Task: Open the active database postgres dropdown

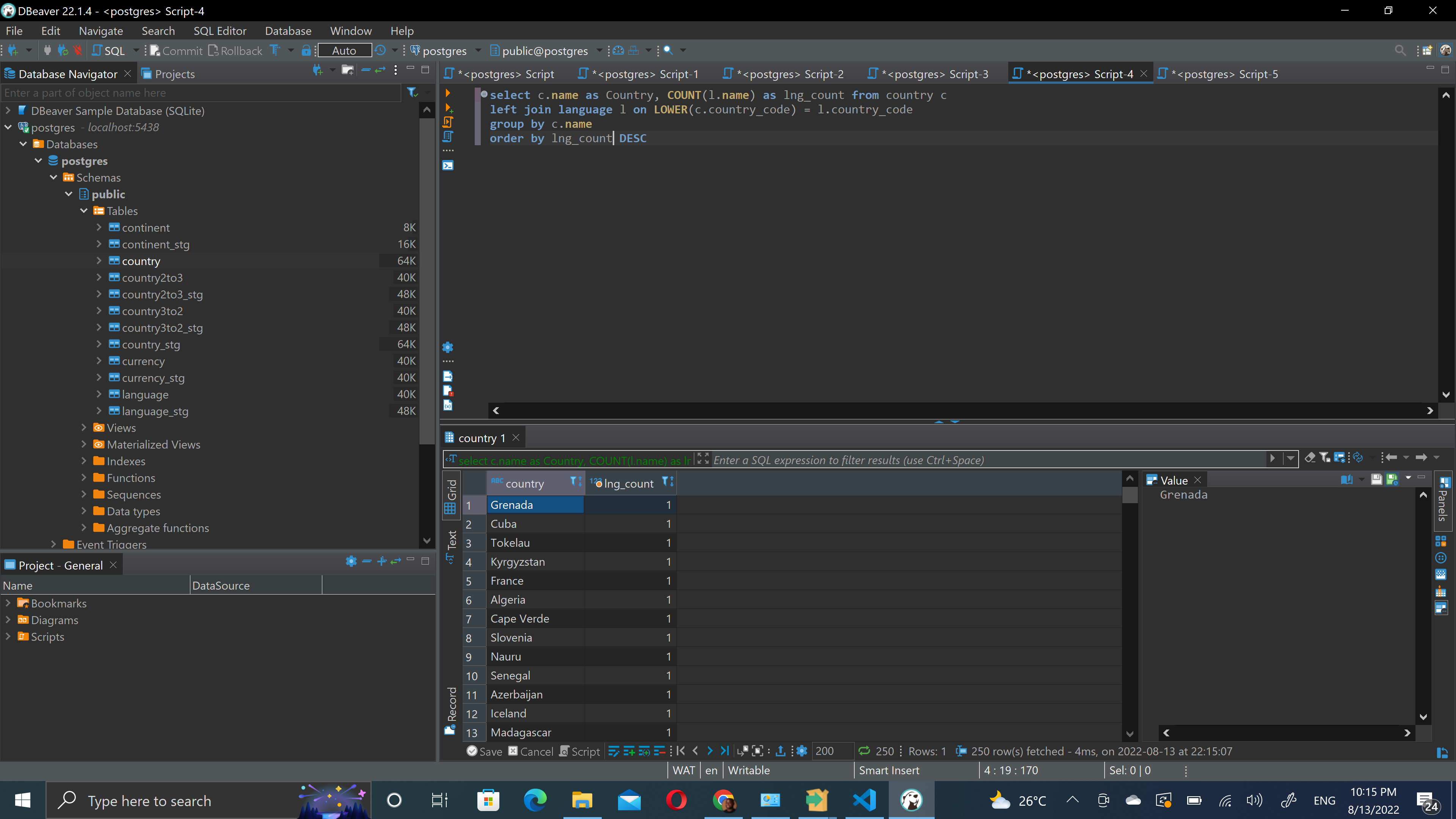Action: 478,51
